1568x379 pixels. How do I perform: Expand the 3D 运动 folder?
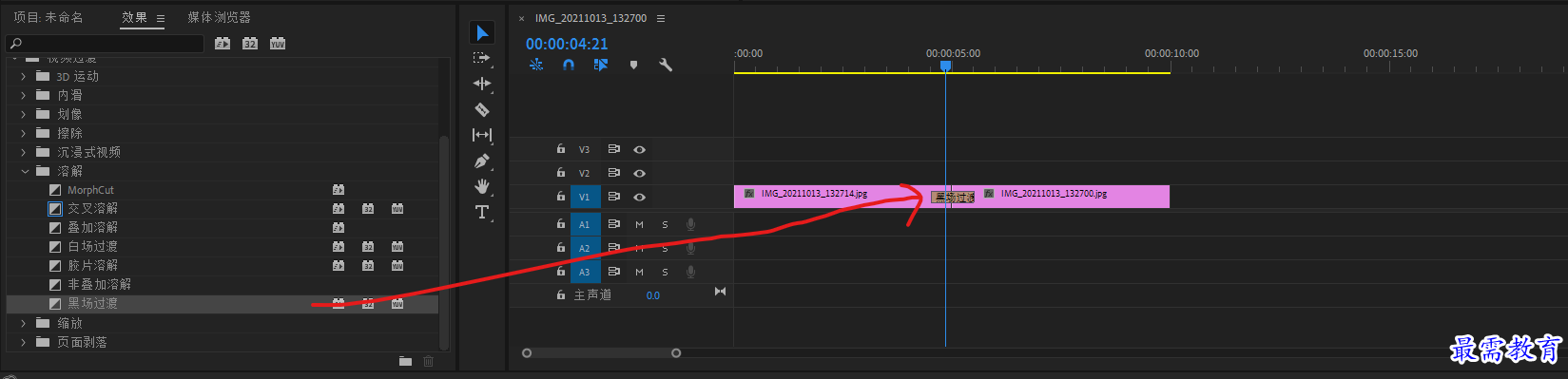24,76
